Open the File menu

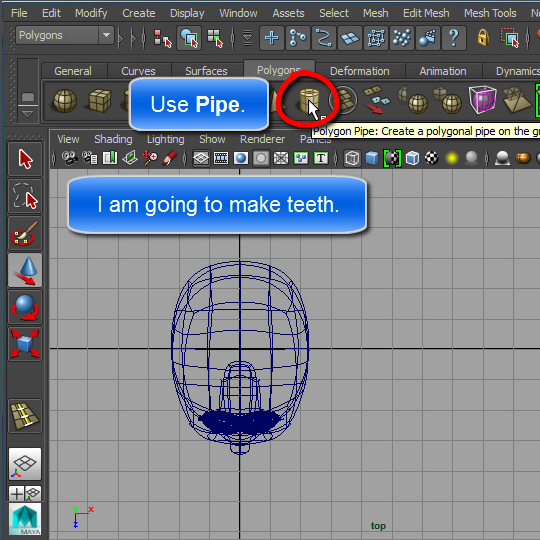(x=19, y=13)
